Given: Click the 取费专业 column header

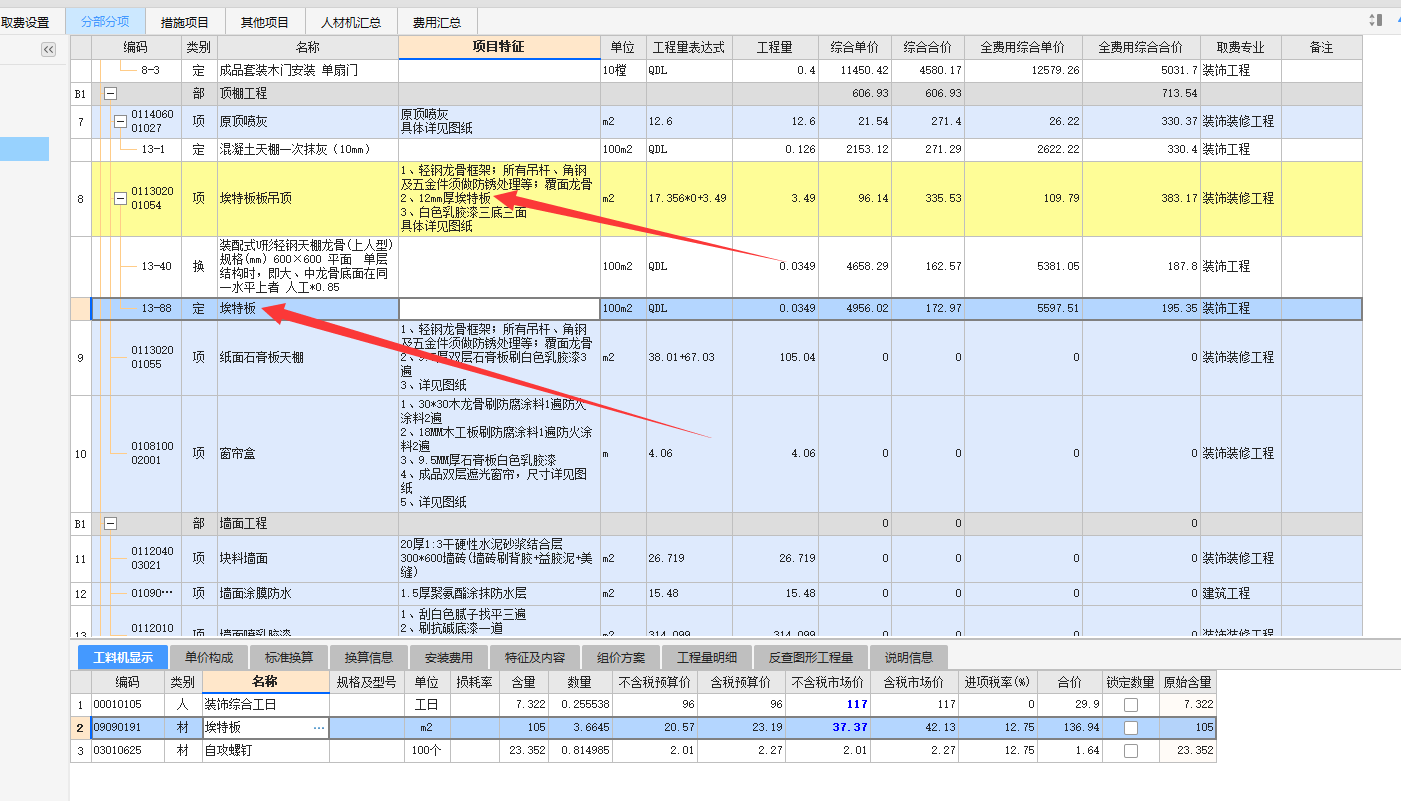Looking at the screenshot, I should (1241, 47).
